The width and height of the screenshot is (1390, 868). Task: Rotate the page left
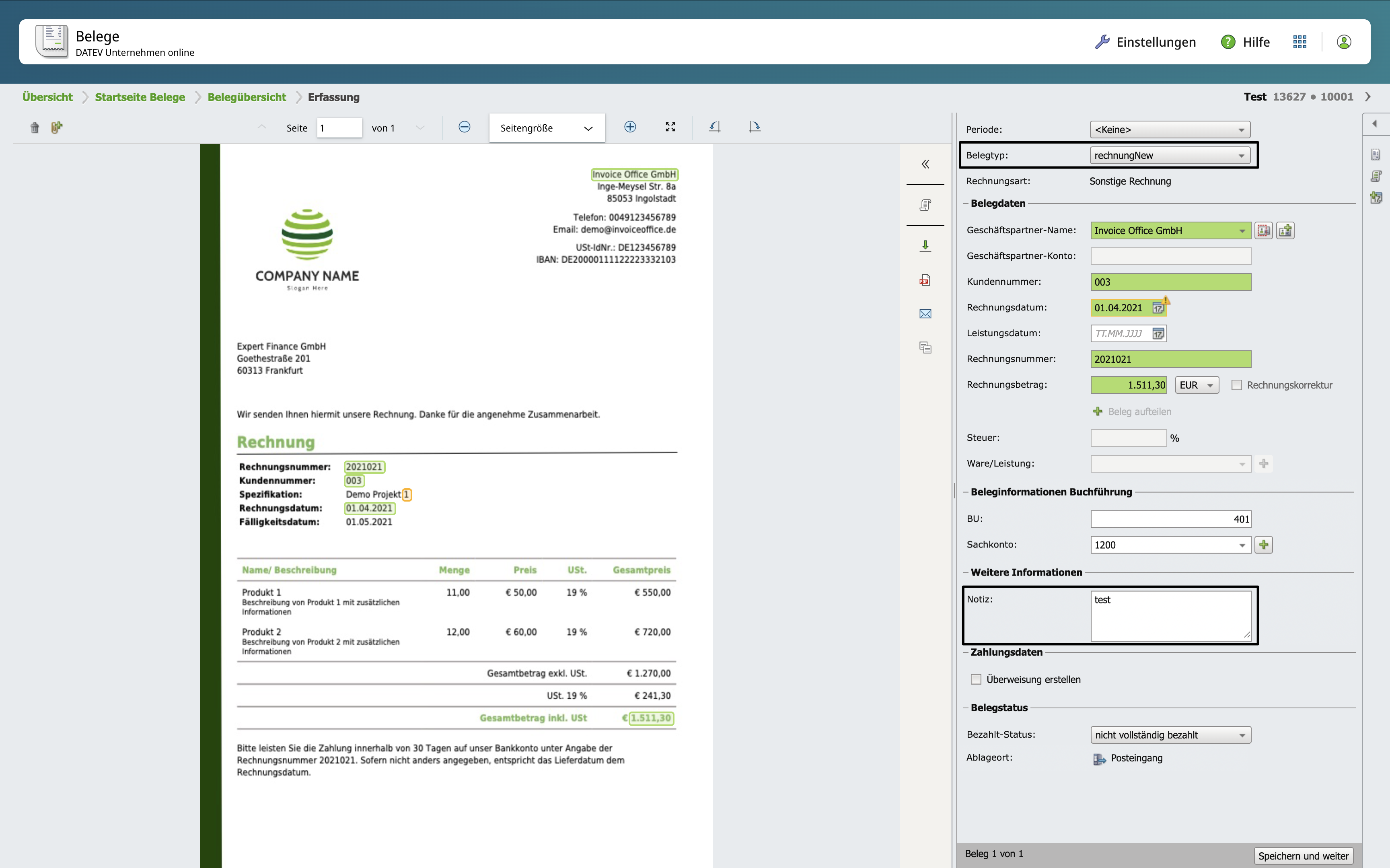coord(715,127)
